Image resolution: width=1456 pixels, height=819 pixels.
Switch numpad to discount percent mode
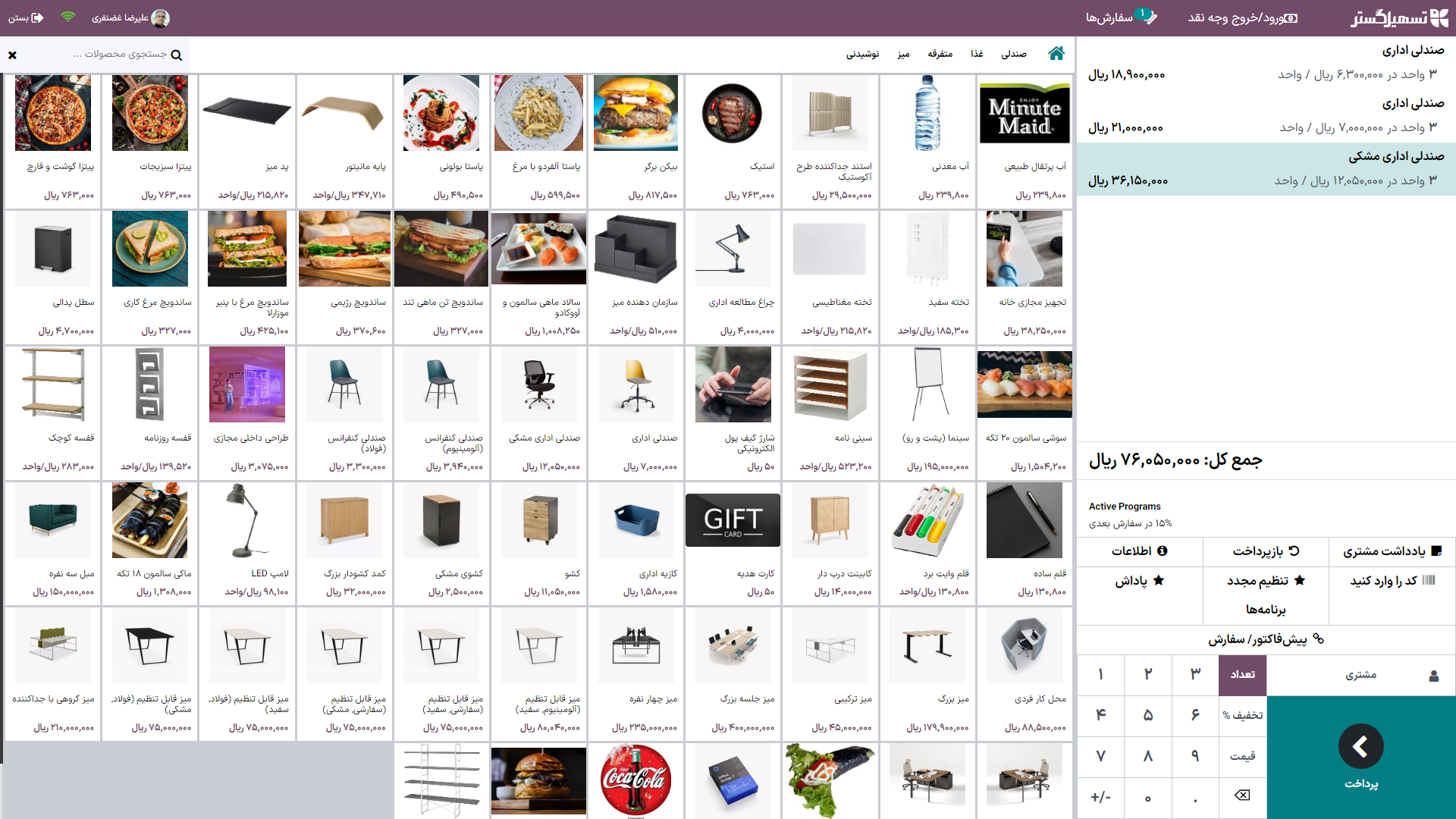(1242, 715)
